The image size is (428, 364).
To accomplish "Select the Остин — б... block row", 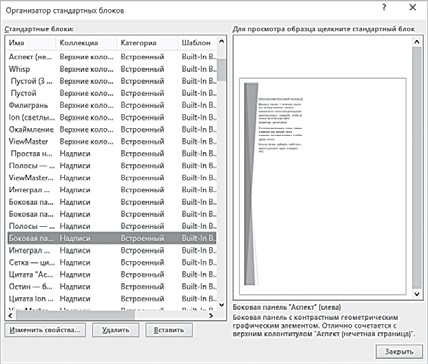I will [112, 286].
